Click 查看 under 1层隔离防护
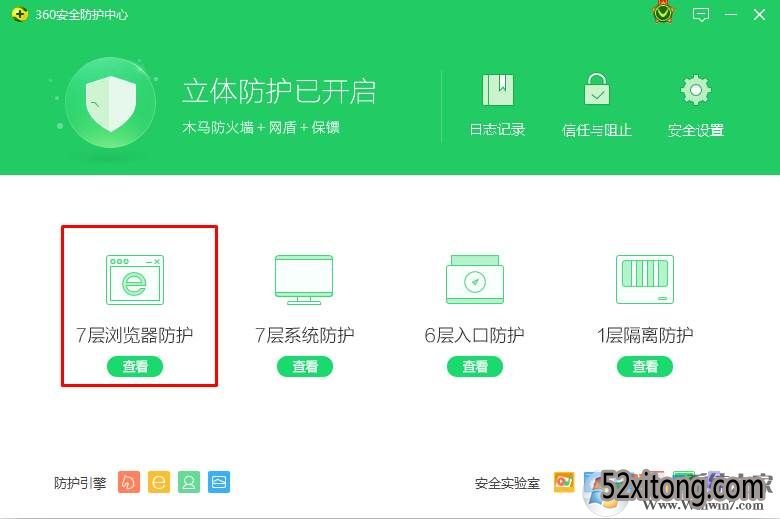 click(645, 367)
